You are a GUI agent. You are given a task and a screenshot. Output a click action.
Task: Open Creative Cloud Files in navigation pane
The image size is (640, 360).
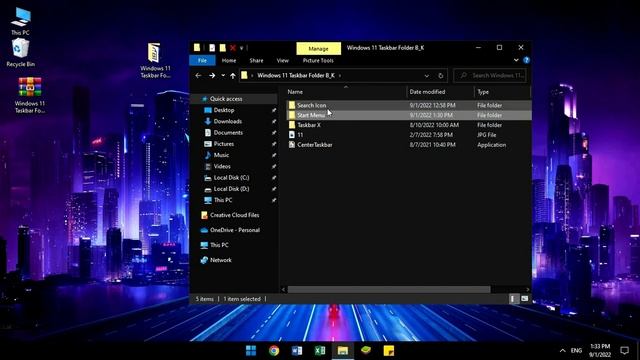[234, 215]
